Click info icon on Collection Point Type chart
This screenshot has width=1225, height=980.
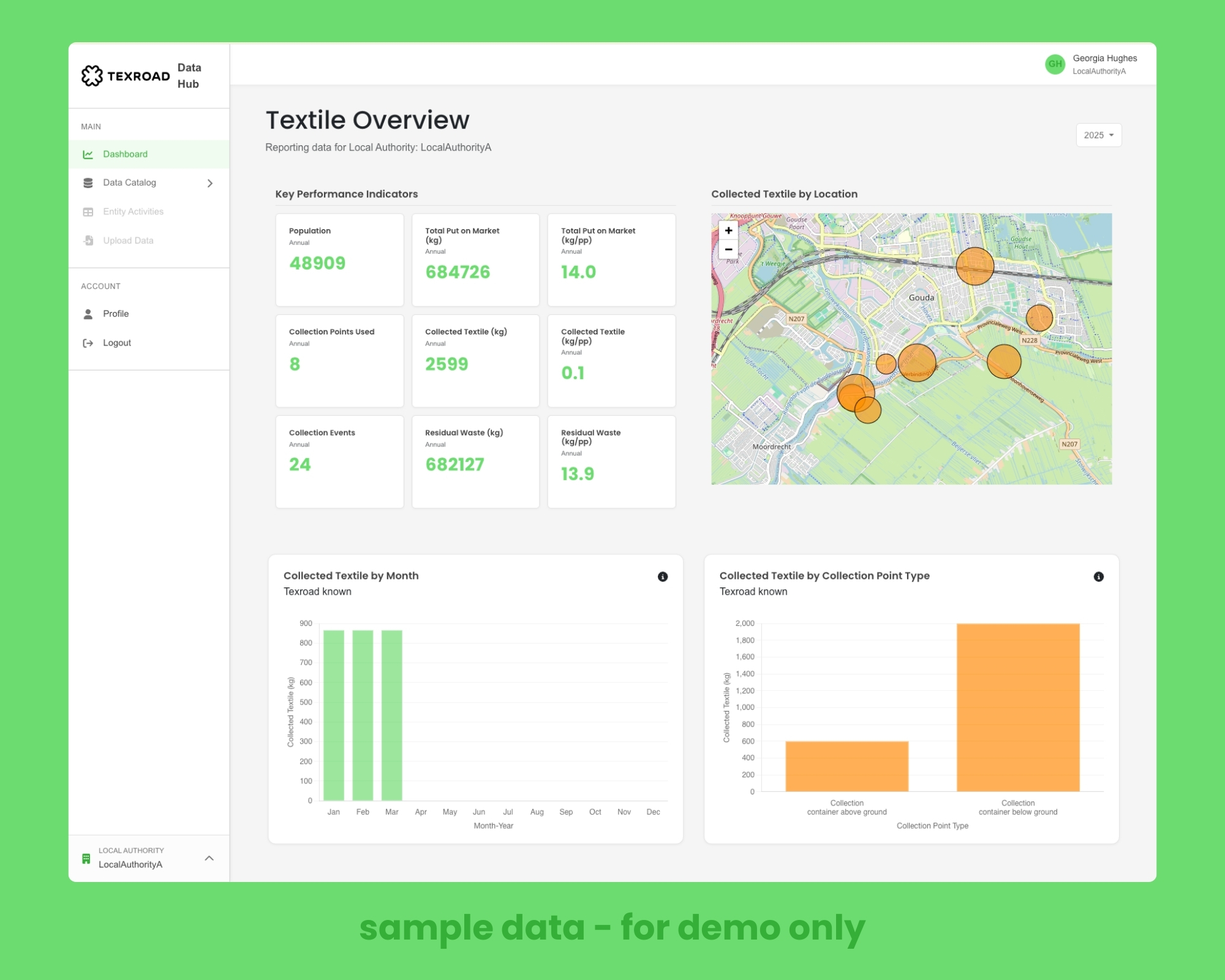[x=1098, y=576]
